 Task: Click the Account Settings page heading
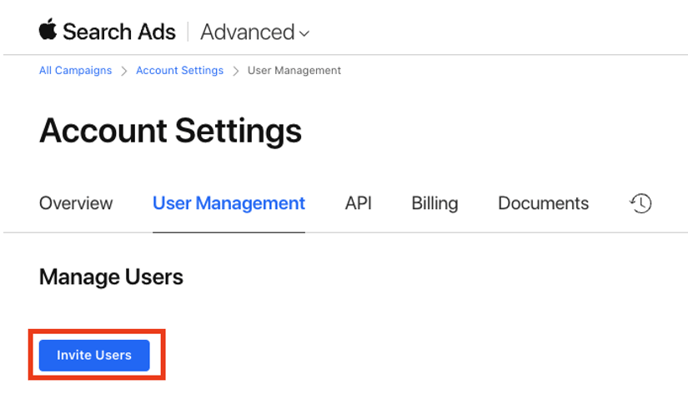tap(170, 131)
